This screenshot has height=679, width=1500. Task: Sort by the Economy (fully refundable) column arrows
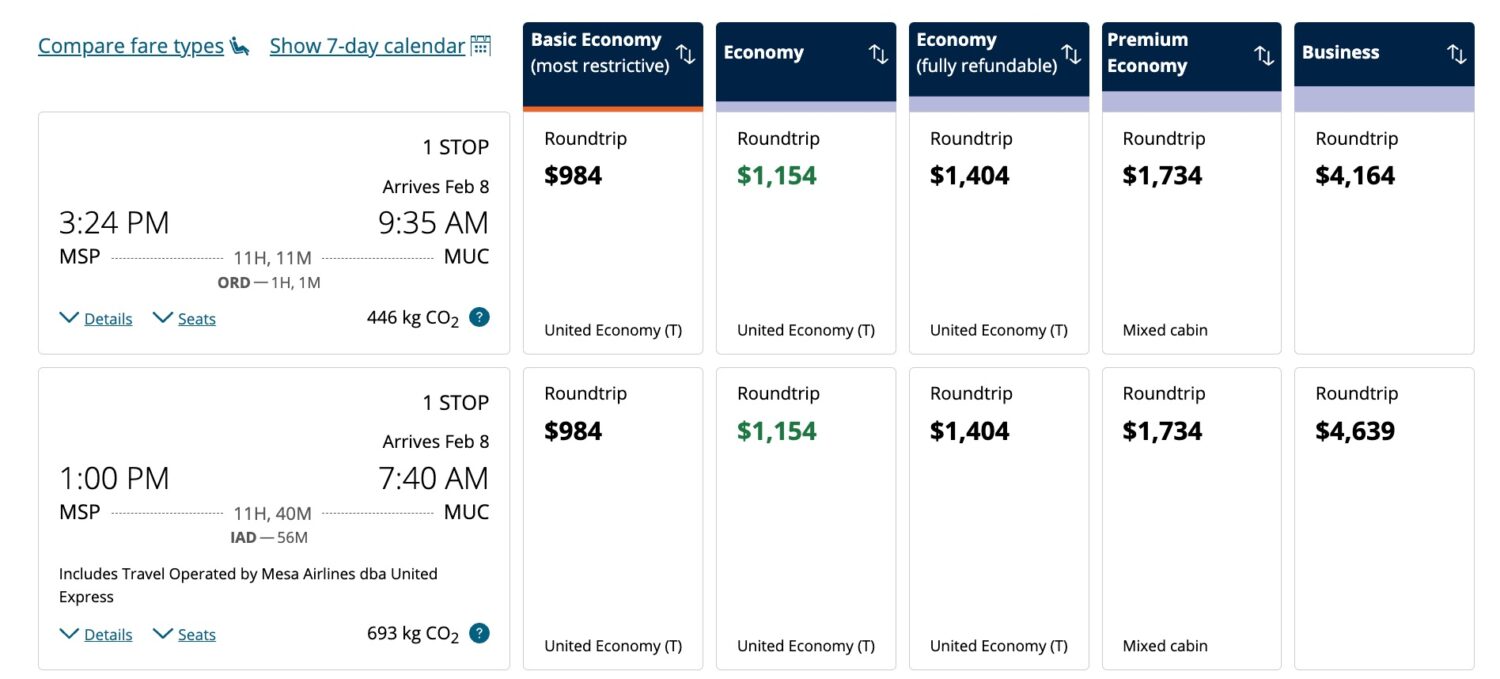point(1071,54)
